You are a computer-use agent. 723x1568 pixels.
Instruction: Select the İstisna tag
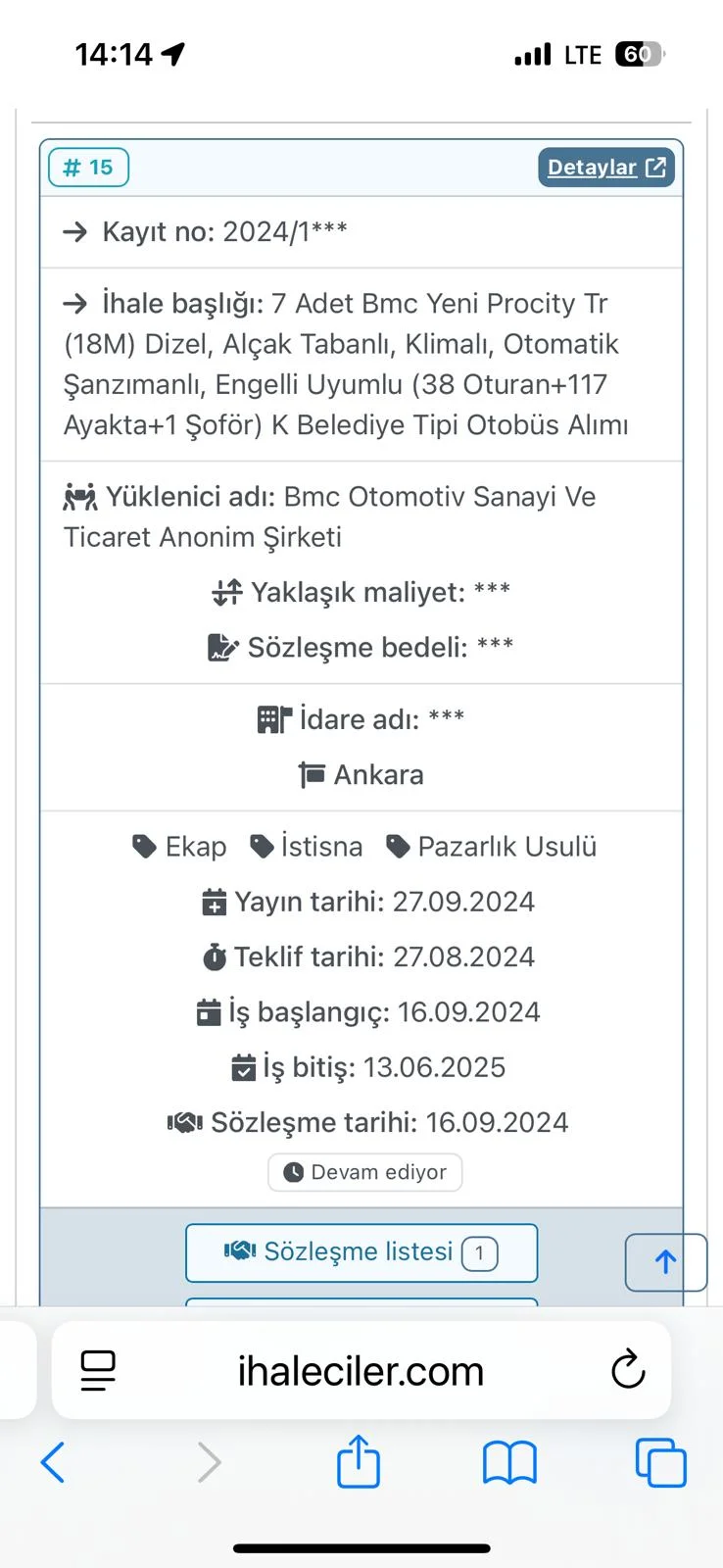[307, 847]
